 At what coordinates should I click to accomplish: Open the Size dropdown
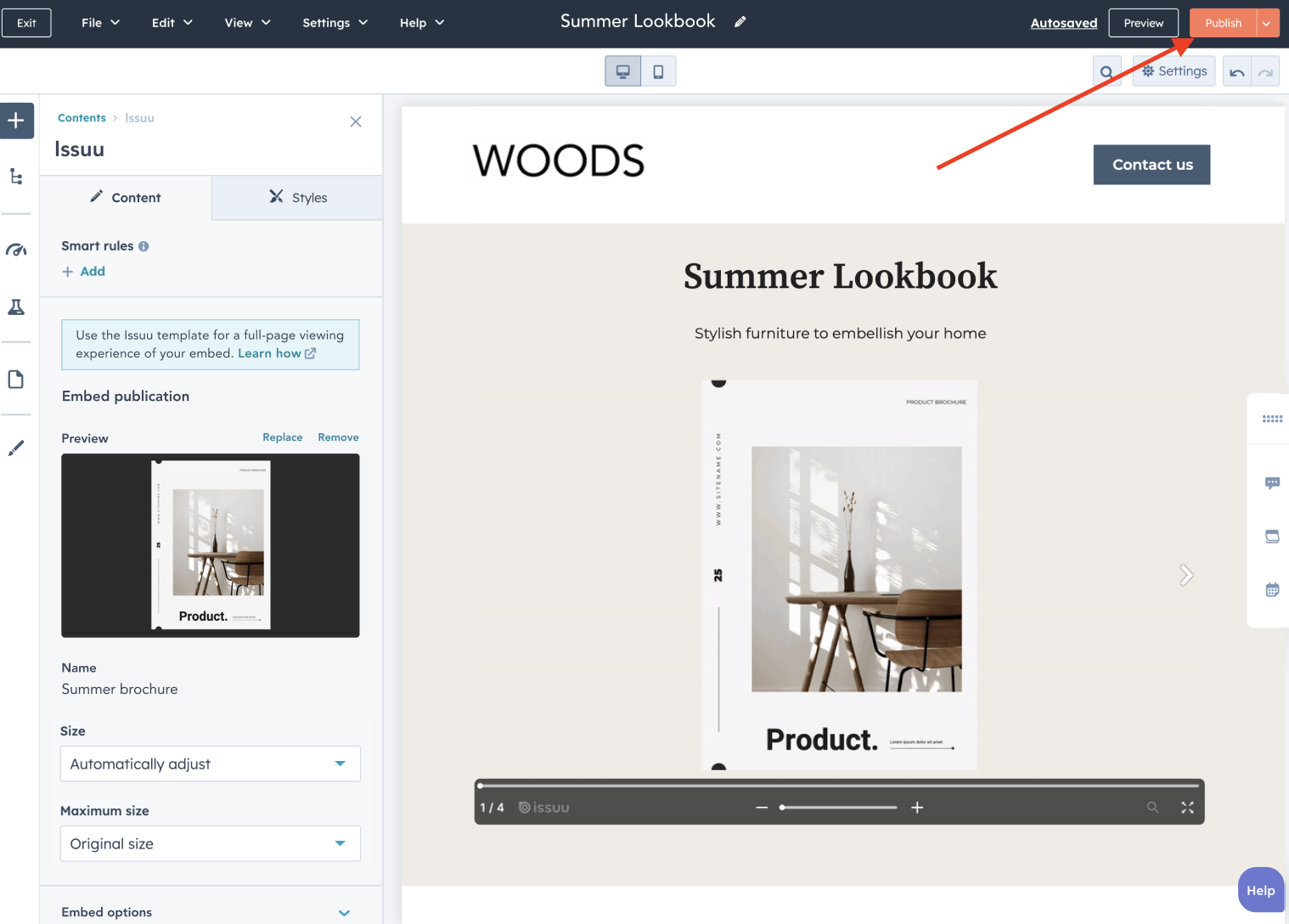coord(211,763)
